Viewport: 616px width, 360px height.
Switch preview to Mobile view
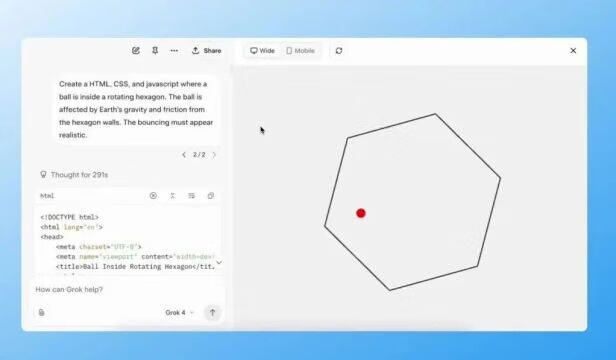[301, 51]
